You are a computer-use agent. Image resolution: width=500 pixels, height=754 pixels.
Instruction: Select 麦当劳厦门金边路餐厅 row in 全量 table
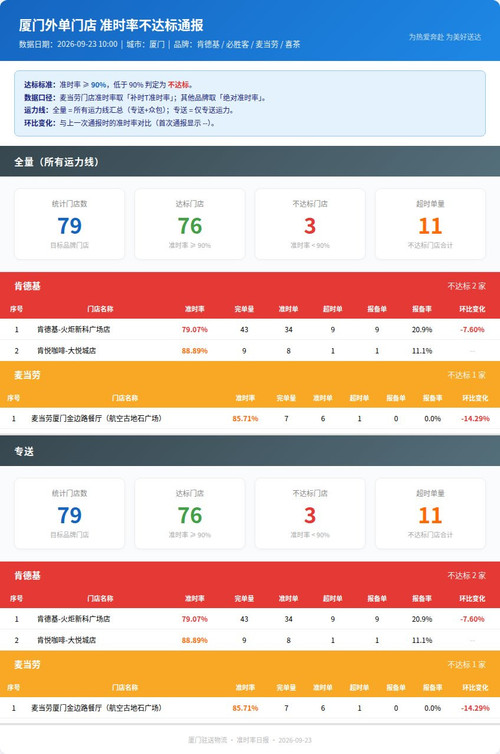[x=250, y=418]
